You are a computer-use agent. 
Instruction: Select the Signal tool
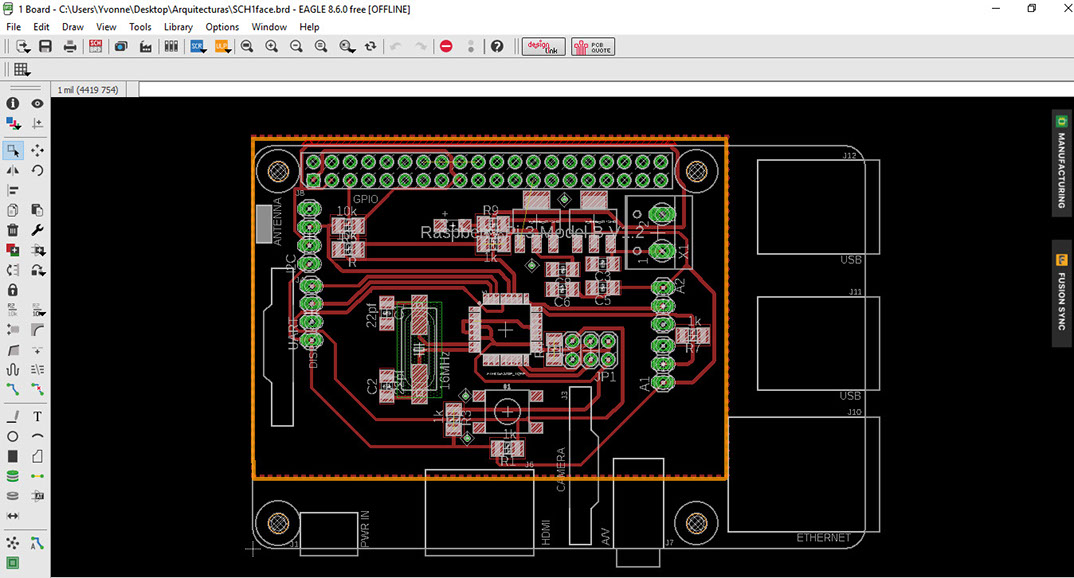point(38,476)
